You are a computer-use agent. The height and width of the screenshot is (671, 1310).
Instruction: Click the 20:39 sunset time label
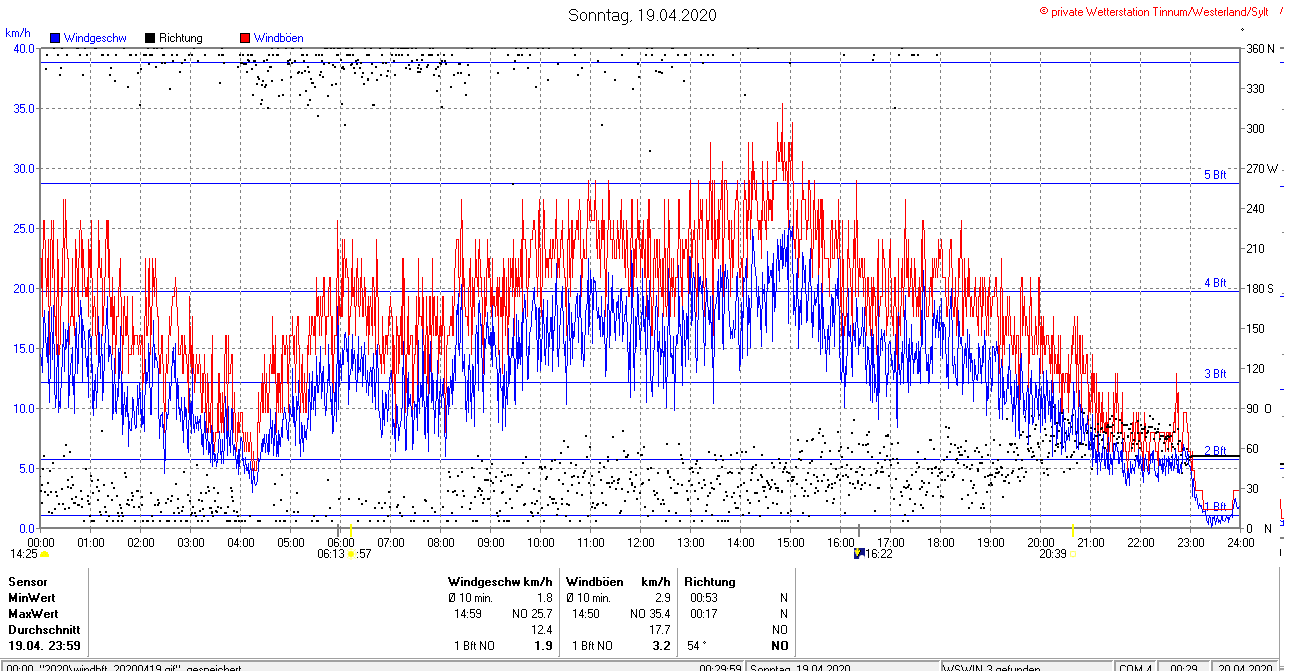(1053, 553)
